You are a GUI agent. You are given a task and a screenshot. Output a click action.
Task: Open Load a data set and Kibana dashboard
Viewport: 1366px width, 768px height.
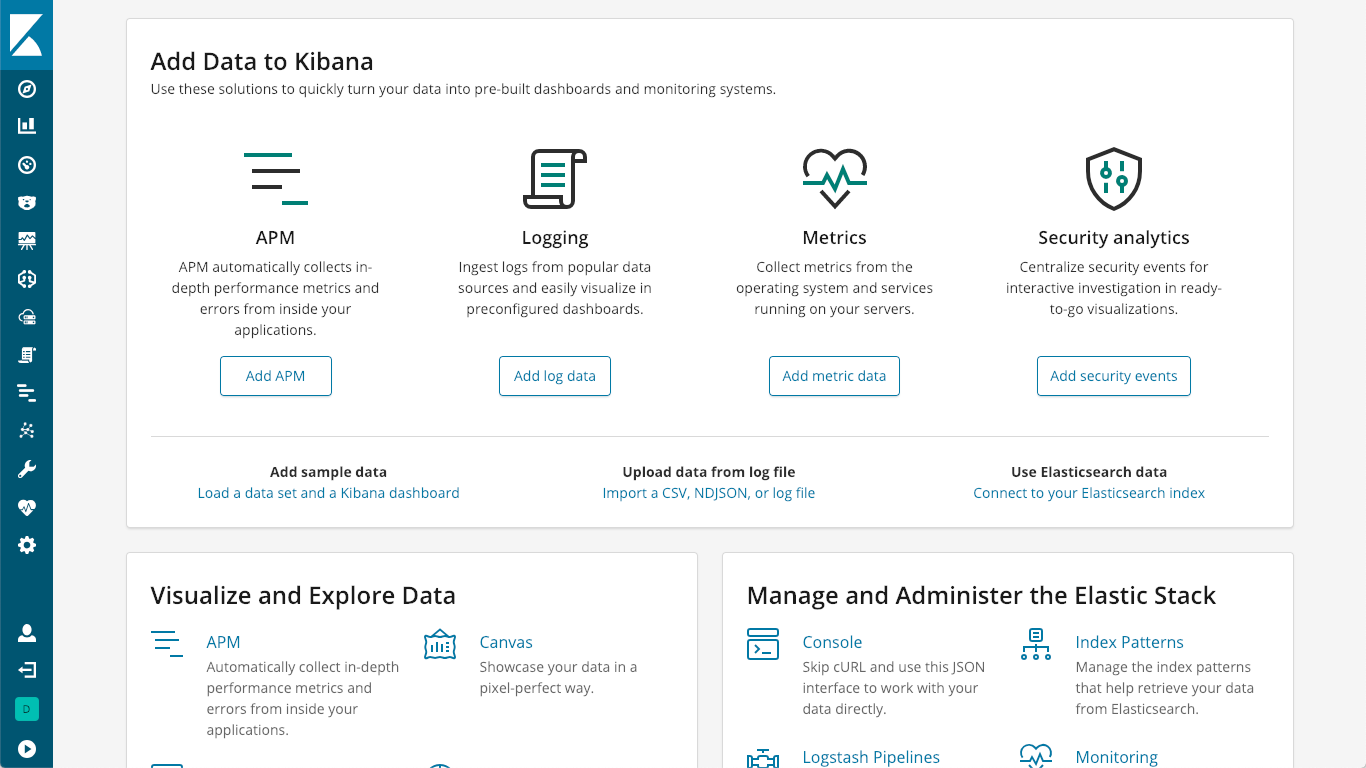point(329,493)
